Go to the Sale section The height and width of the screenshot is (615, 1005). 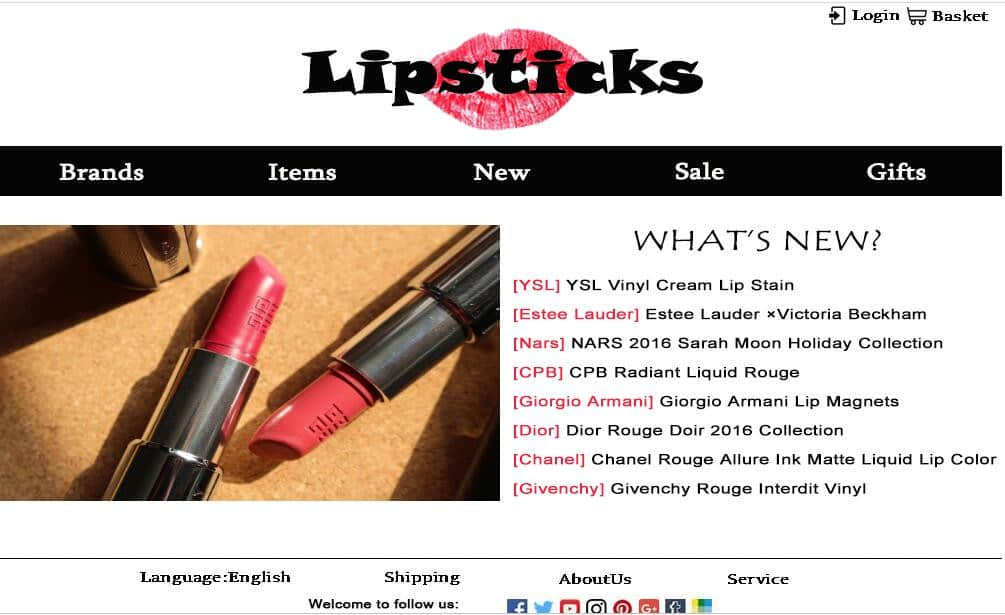click(x=699, y=171)
